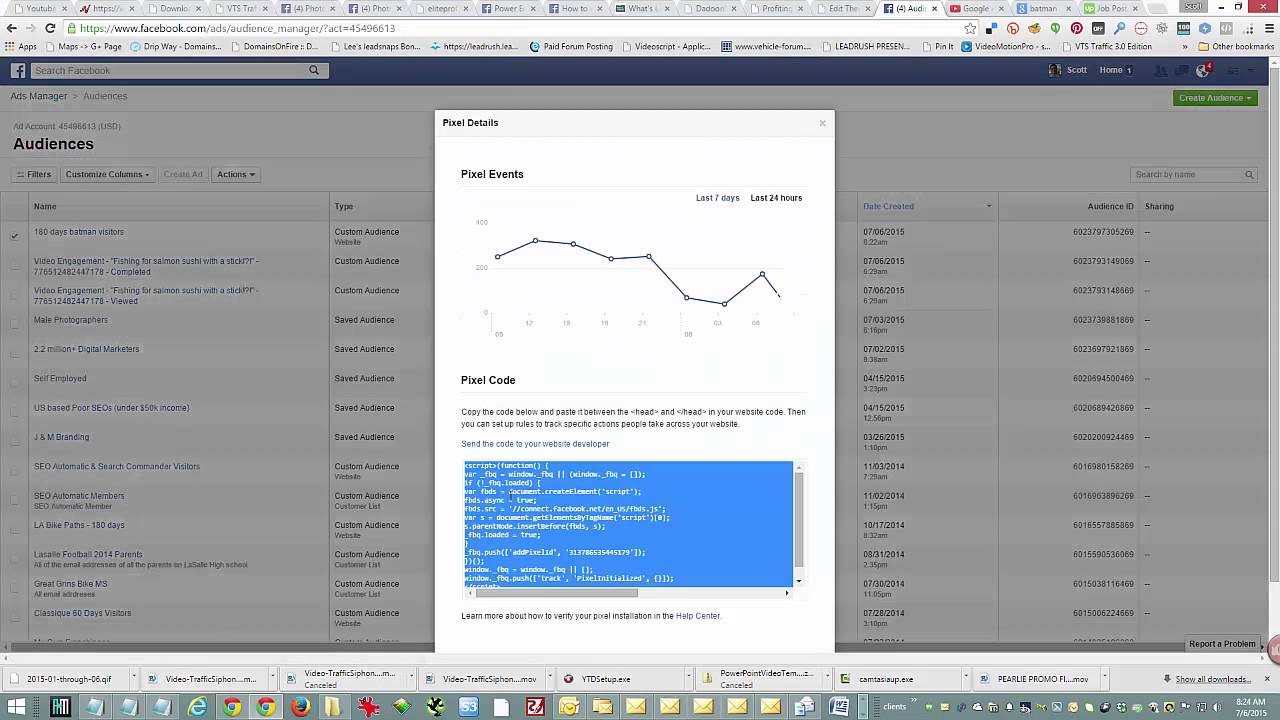Open Firefox from taskbar
Screen dimensions: 1280x720
[x=300, y=707]
